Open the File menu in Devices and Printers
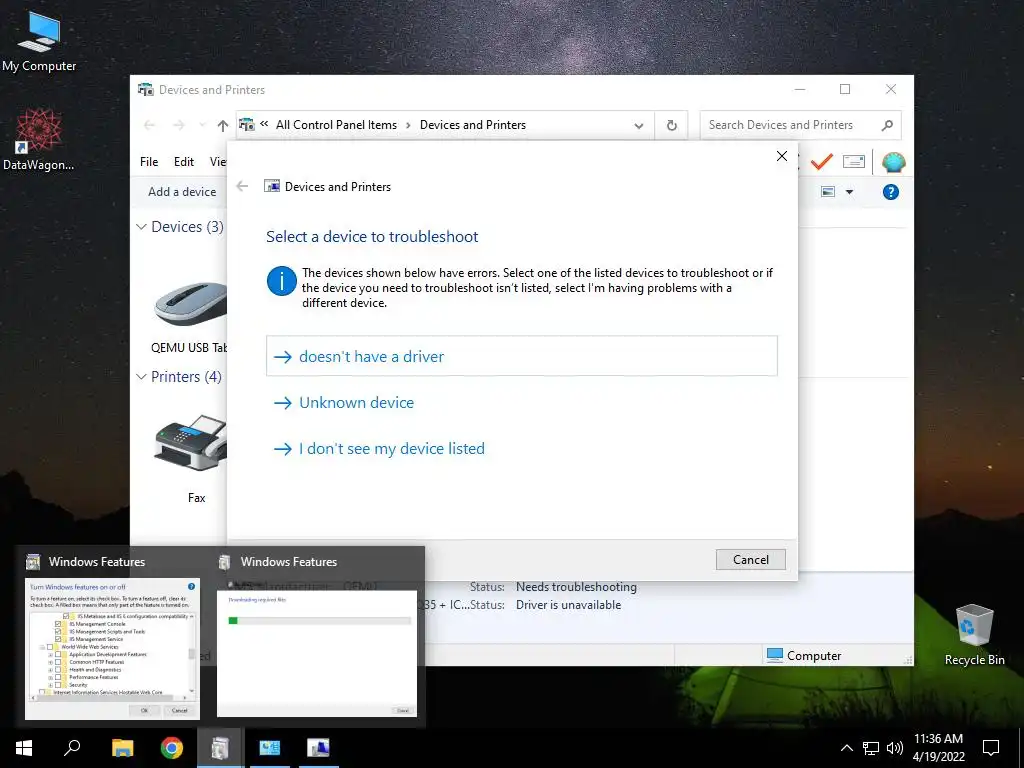 (149, 161)
